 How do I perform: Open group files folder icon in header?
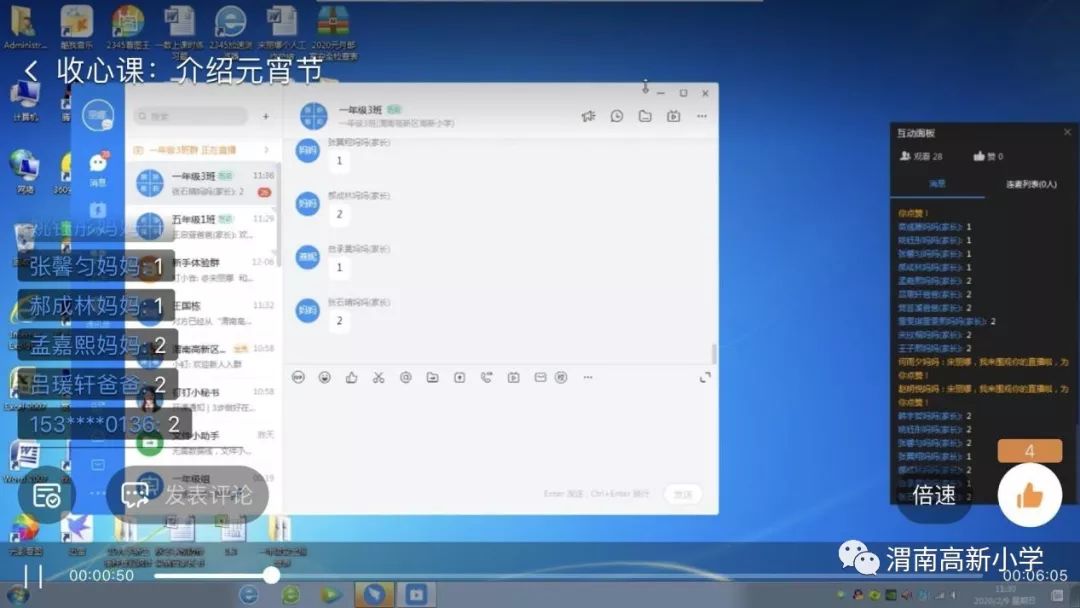click(645, 116)
